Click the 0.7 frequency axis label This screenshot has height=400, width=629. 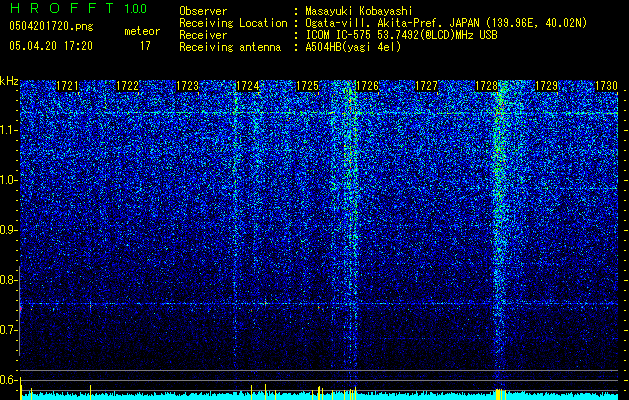[8, 330]
